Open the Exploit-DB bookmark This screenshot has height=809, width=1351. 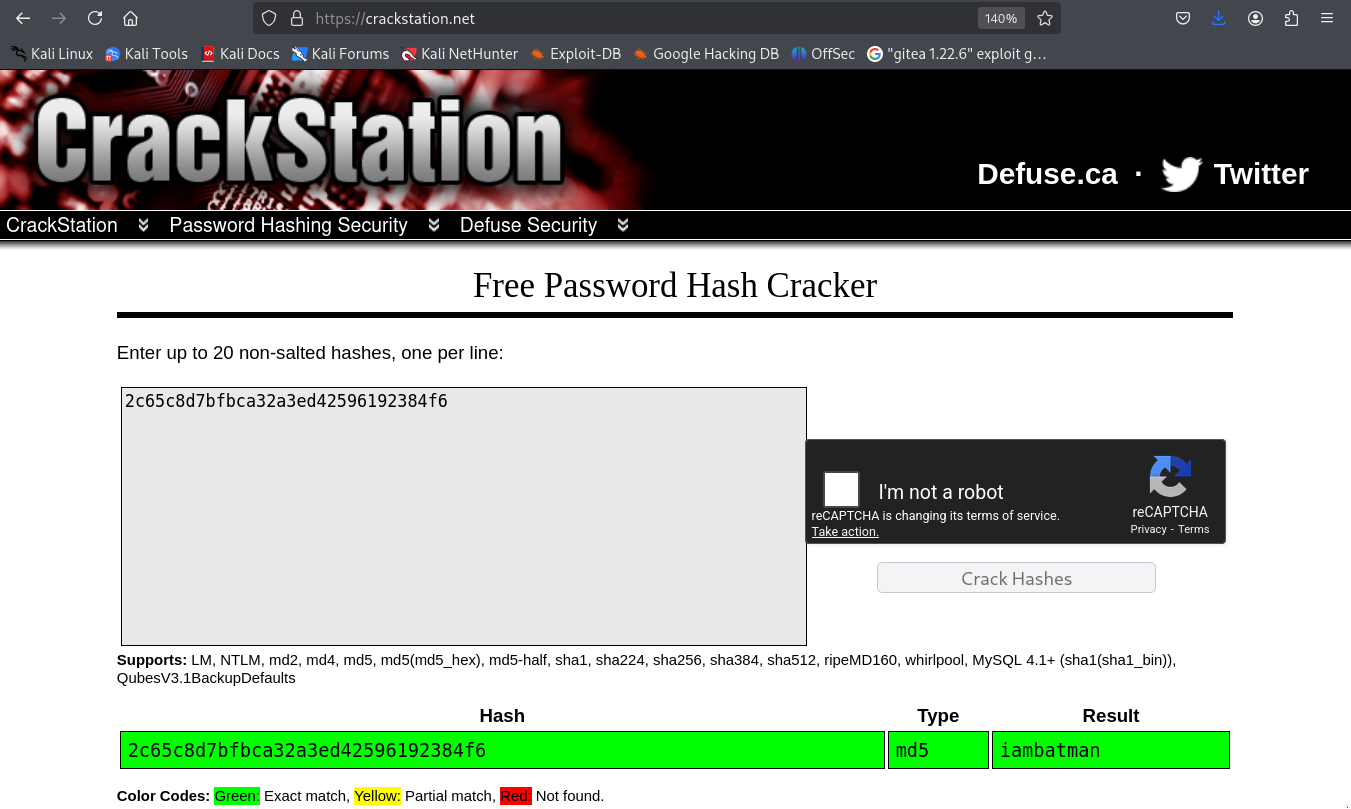coord(575,54)
